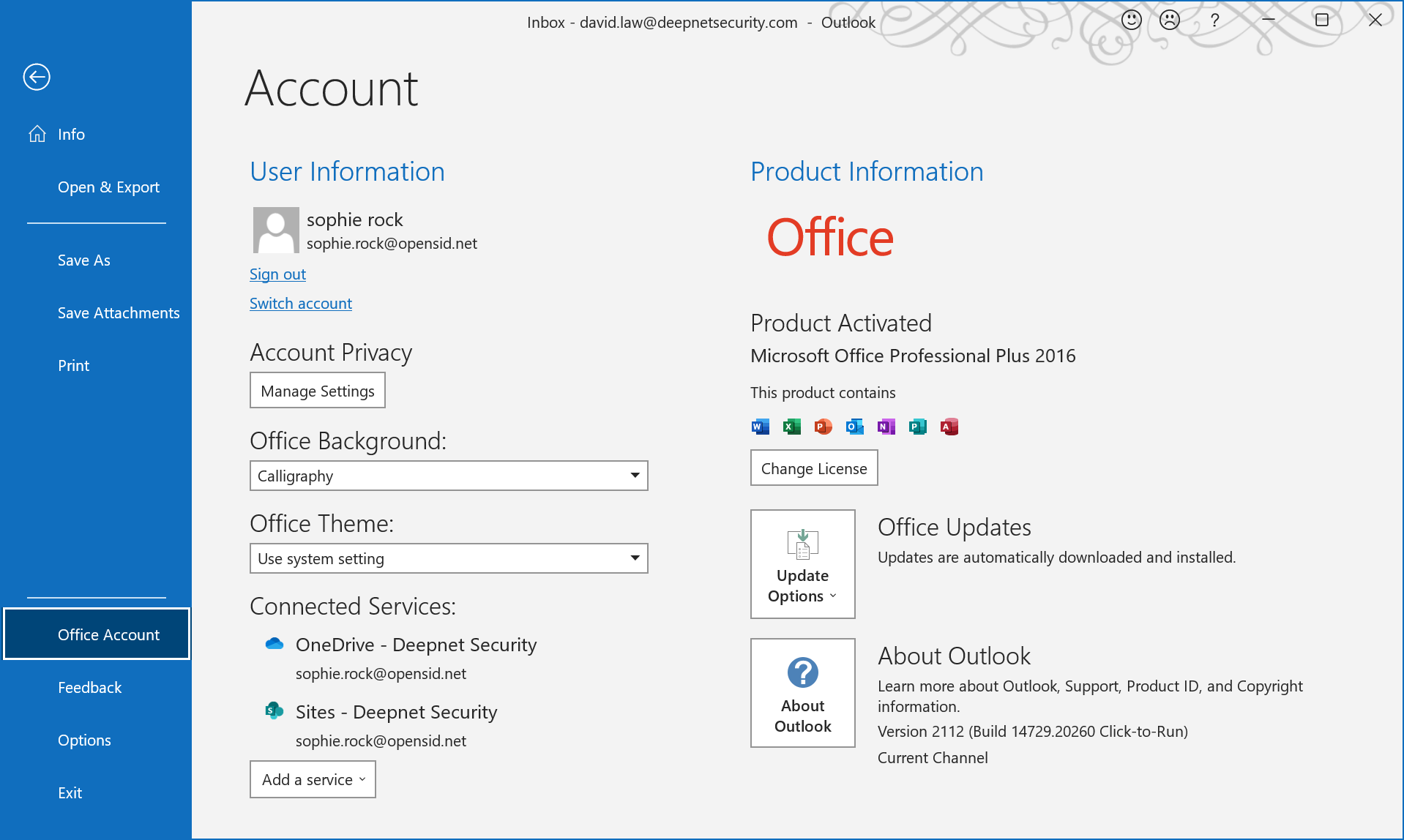1404x840 pixels.
Task: Open Options from the sidebar
Action: click(x=84, y=740)
